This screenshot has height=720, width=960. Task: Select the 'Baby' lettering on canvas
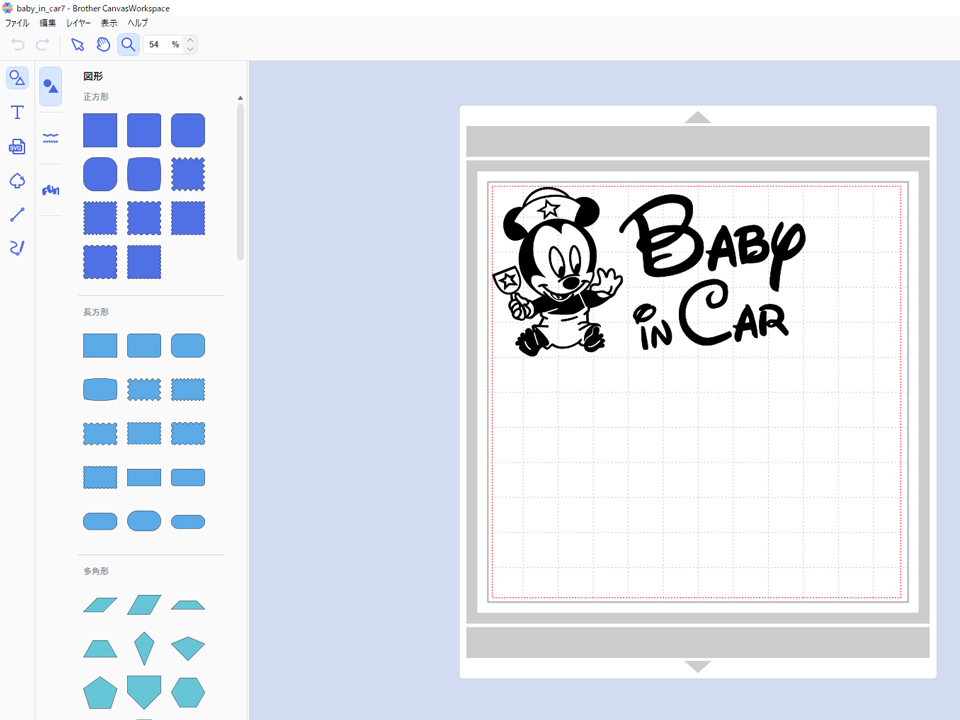(713, 240)
